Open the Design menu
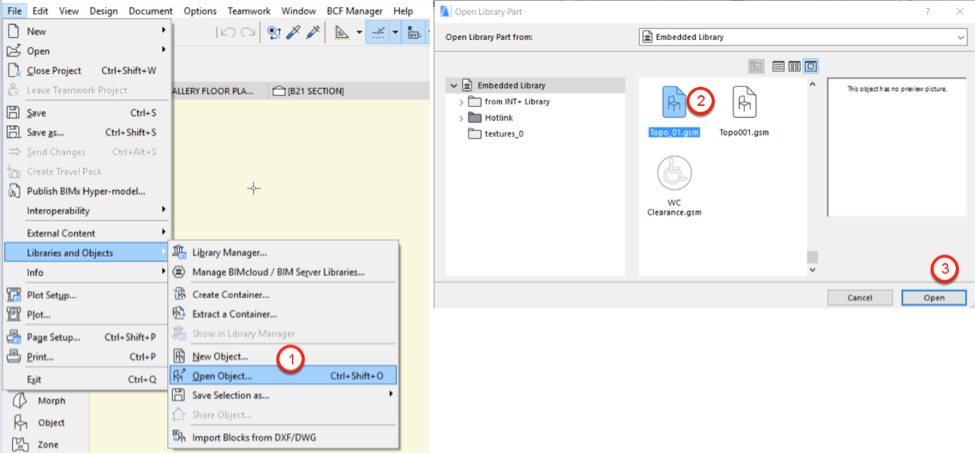Screen dimensions: 975x454 (x=104, y=11)
